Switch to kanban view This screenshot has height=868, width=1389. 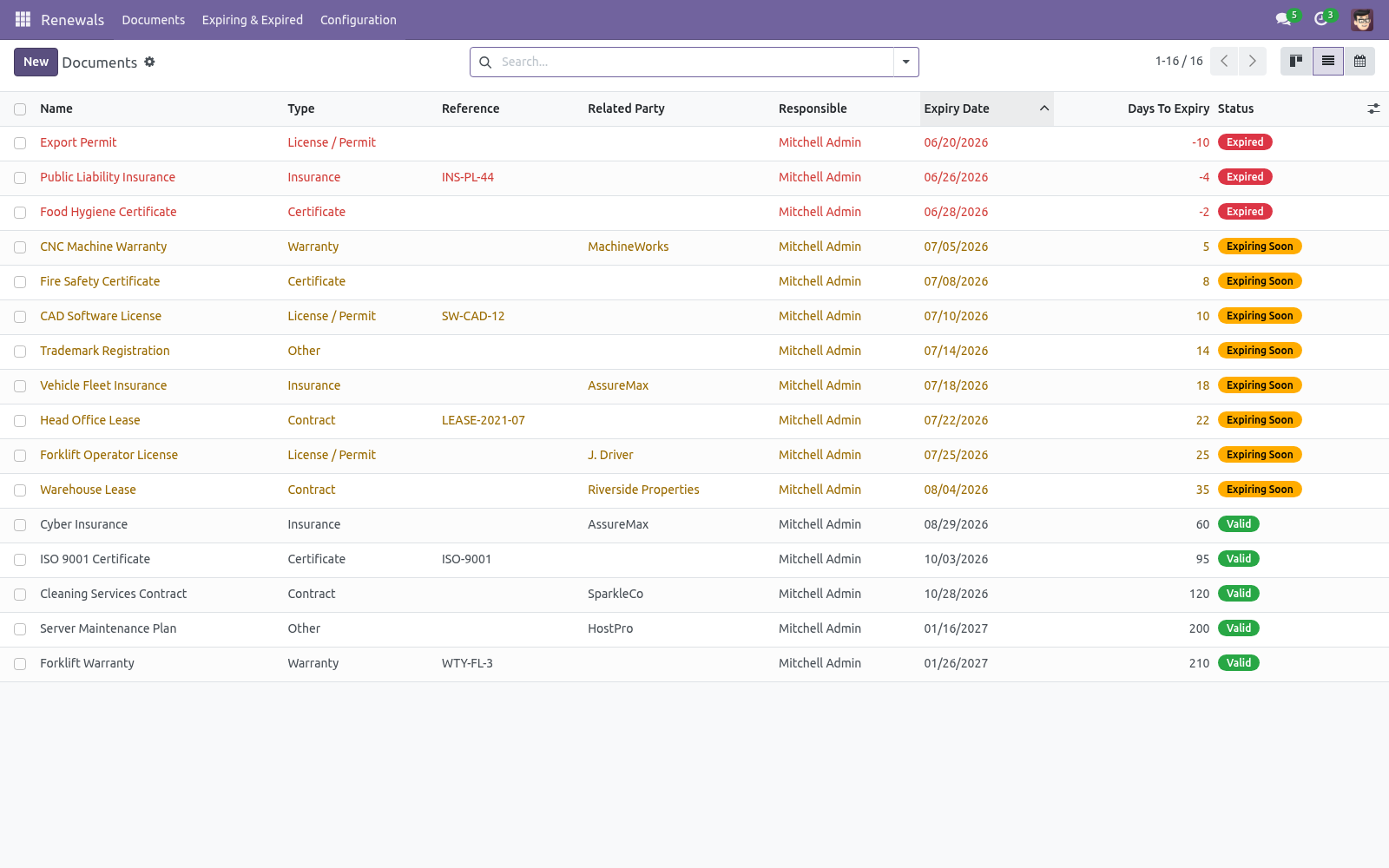tap(1296, 61)
